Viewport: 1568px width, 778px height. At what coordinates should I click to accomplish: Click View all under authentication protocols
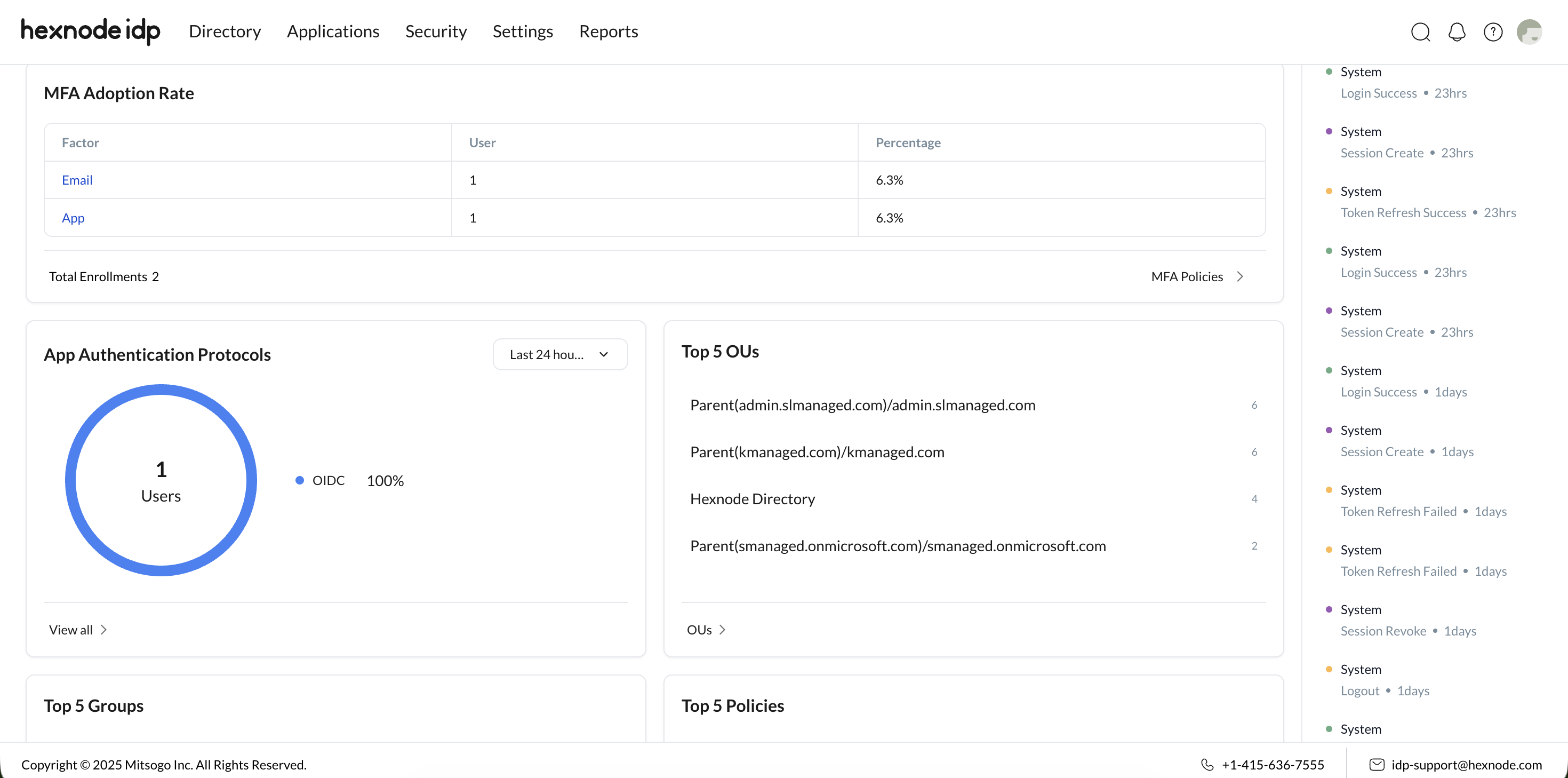[x=70, y=629]
